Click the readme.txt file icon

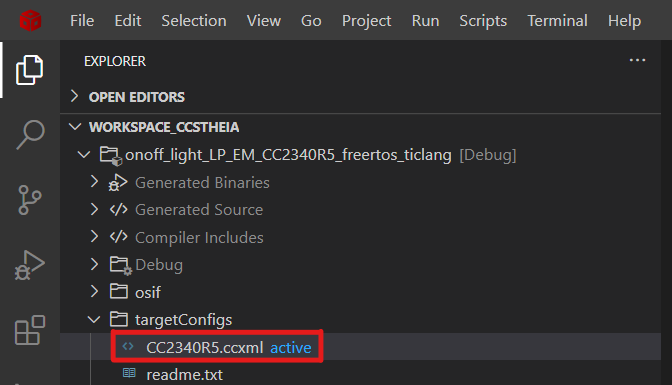point(129,373)
